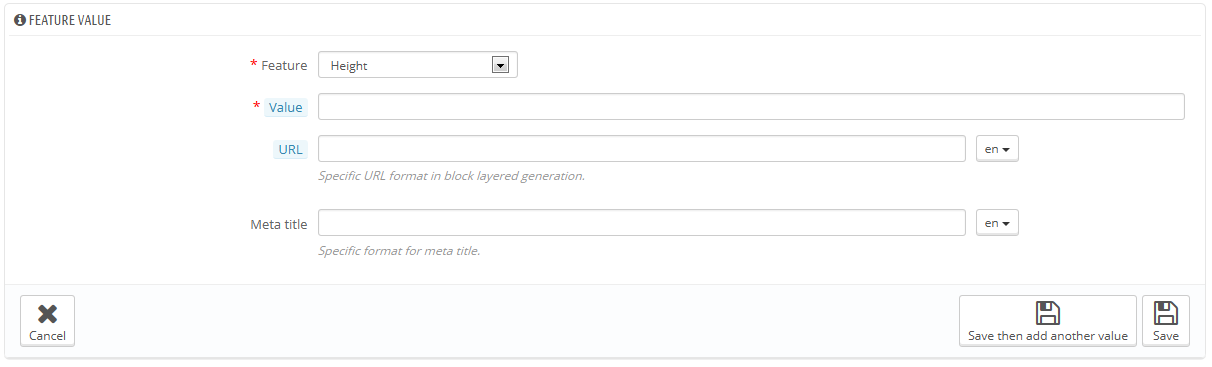Click the block layered generation help text
This screenshot has width=1212, height=367.
(451, 176)
